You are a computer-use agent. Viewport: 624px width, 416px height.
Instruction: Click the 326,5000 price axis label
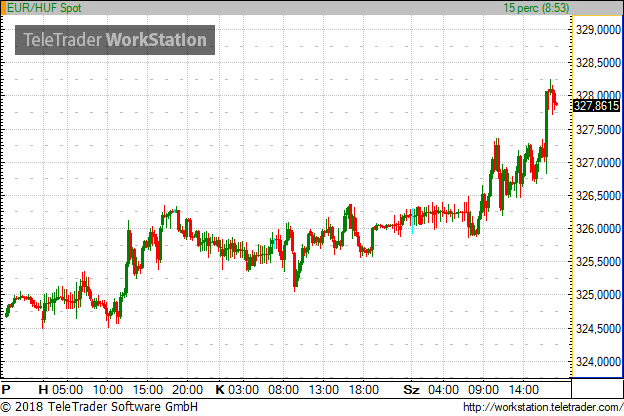[598, 195]
